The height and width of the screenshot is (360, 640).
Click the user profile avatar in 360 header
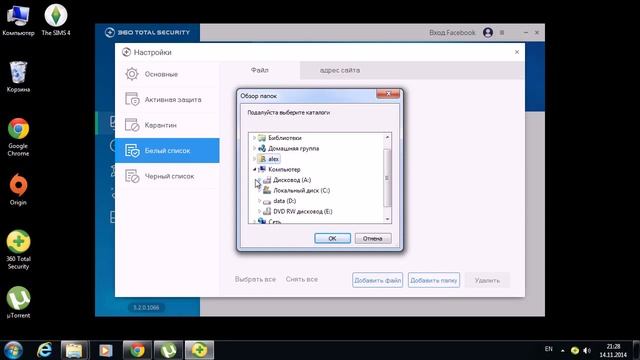click(x=488, y=32)
